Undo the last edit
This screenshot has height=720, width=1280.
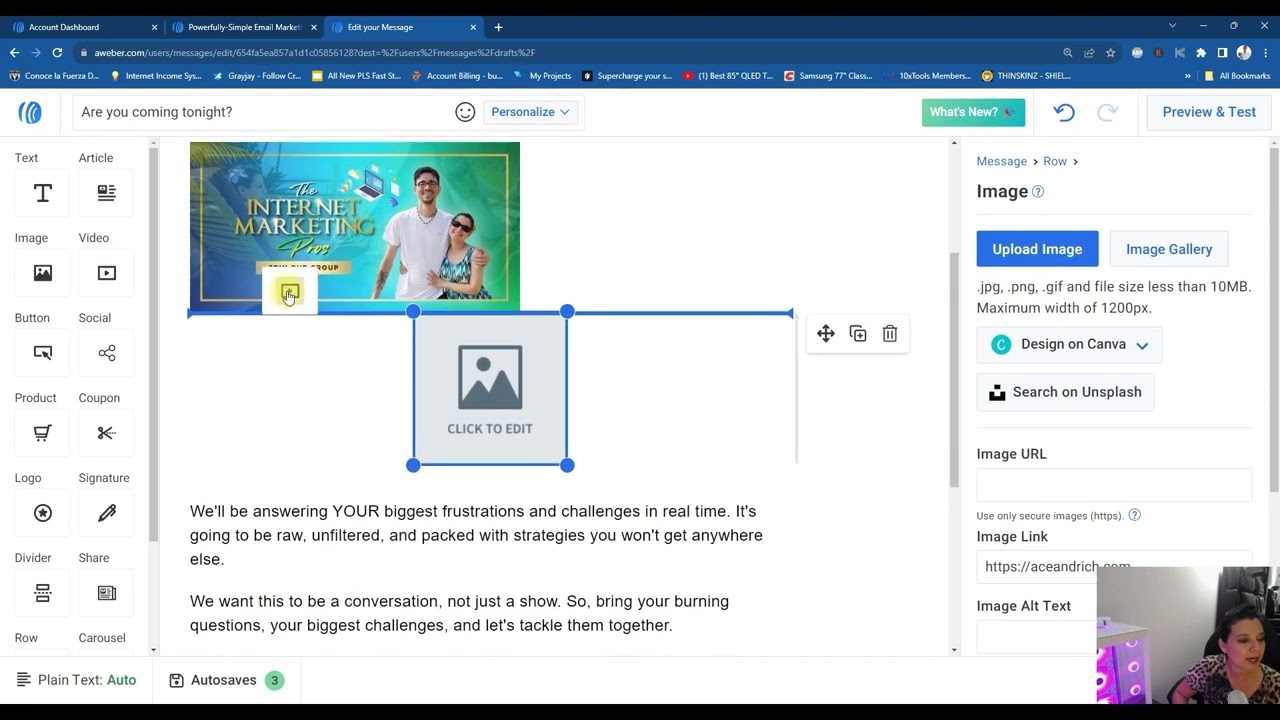click(x=1064, y=112)
